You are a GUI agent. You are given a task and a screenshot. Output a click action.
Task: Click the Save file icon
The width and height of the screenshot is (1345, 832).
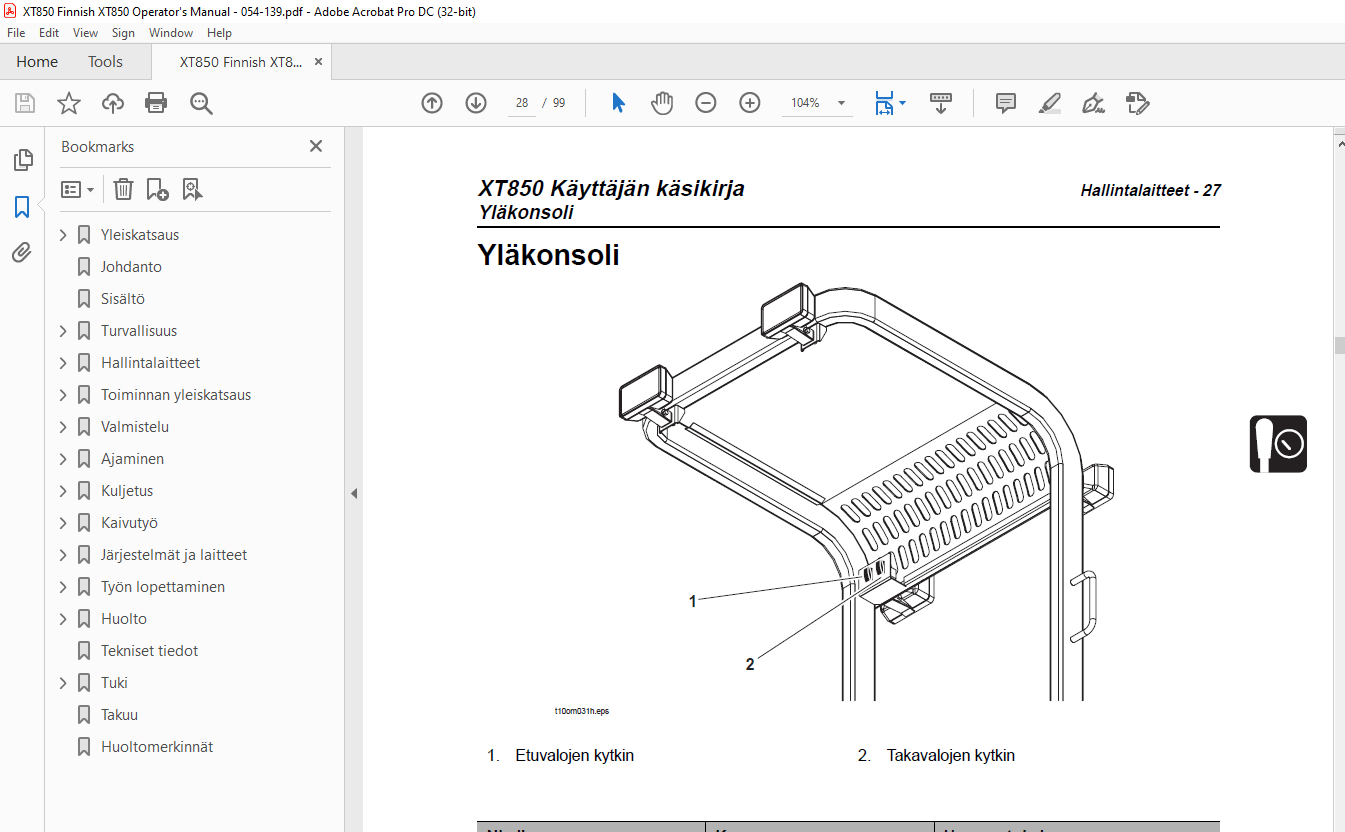click(x=25, y=103)
